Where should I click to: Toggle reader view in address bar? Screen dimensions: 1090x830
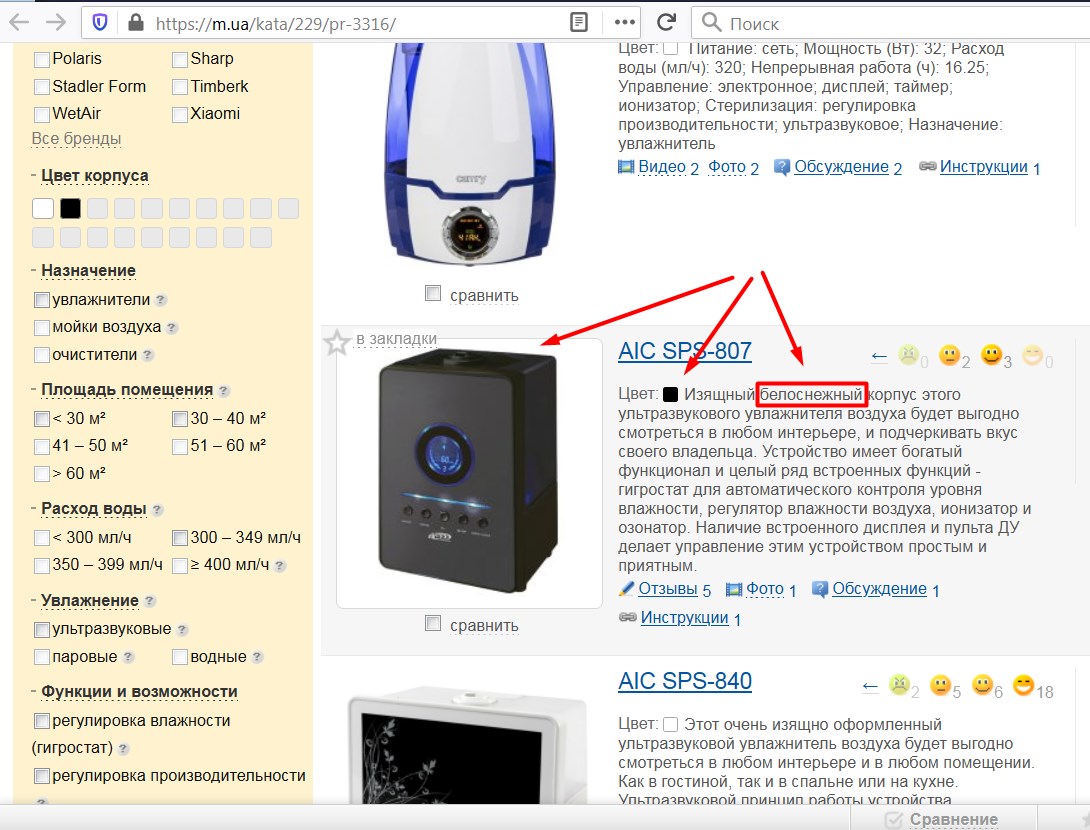pos(578,22)
